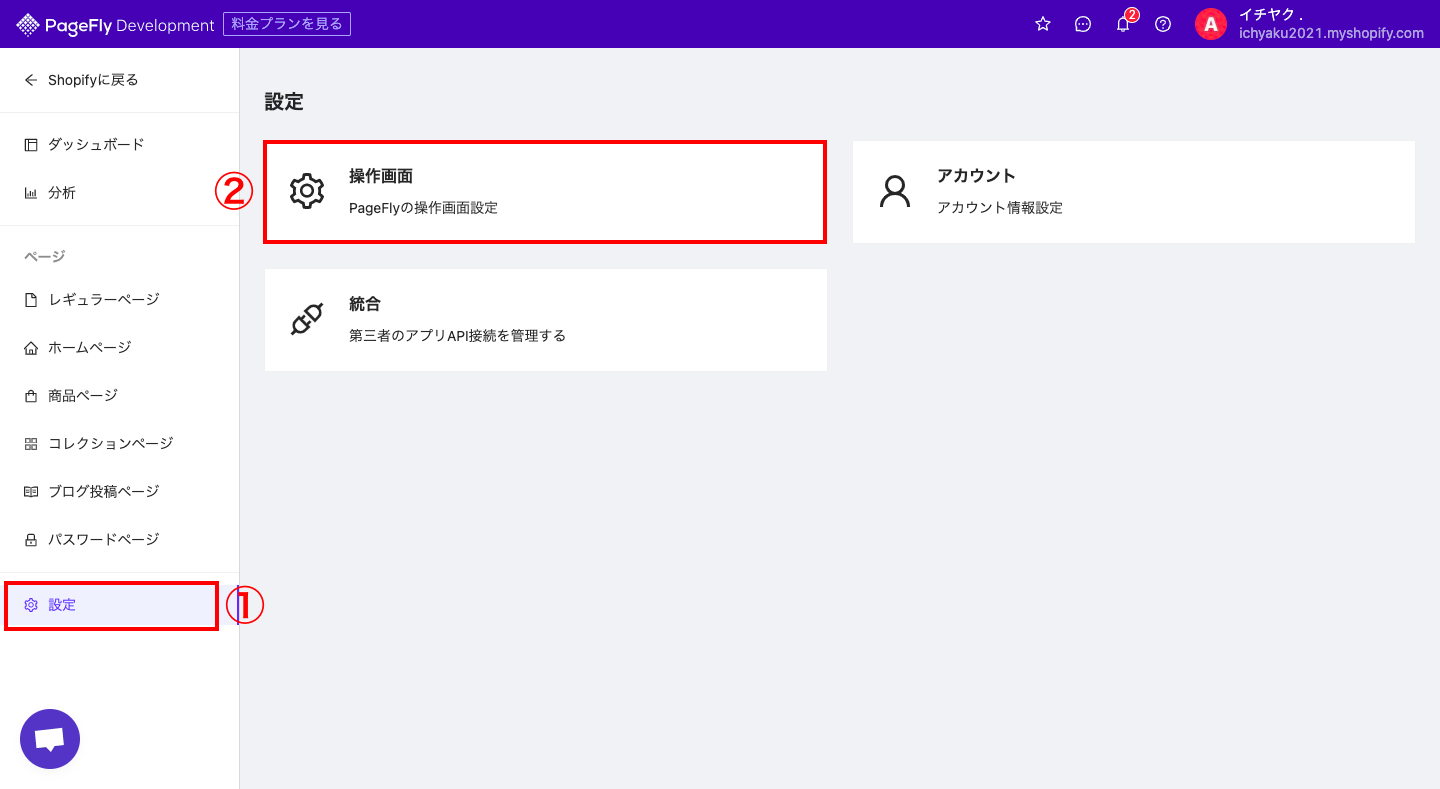1440x789 pixels.
Task: Click the ホームページ house icon
Action: click(31, 348)
